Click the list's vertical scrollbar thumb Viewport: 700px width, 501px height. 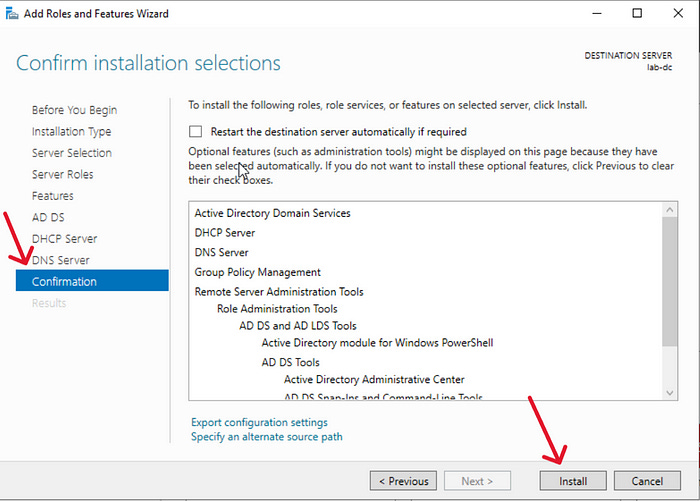pos(670,281)
